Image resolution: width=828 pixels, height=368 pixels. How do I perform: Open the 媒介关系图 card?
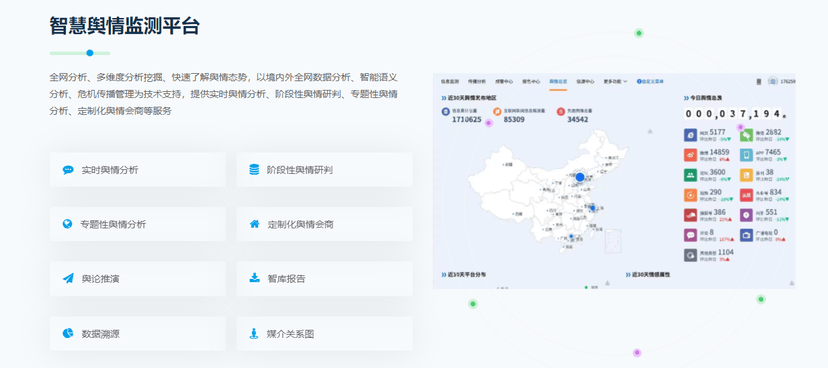click(x=324, y=333)
